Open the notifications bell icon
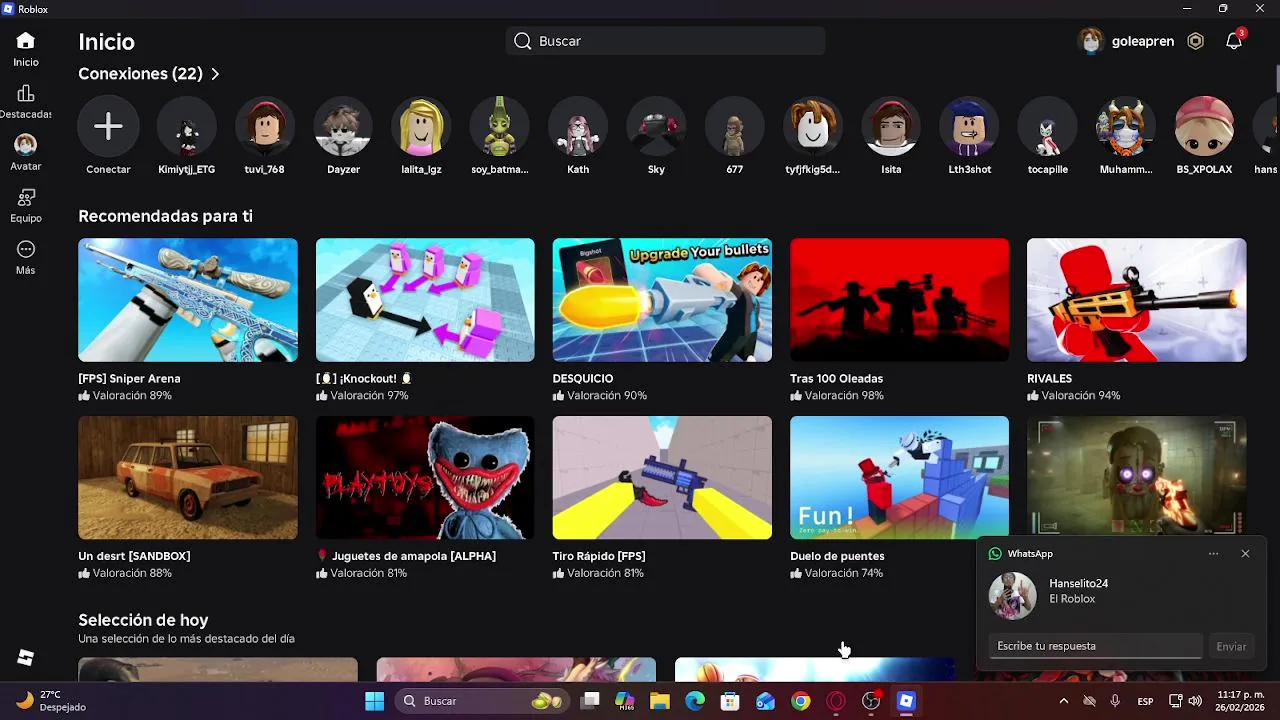The width and height of the screenshot is (1280, 720). click(x=1234, y=41)
